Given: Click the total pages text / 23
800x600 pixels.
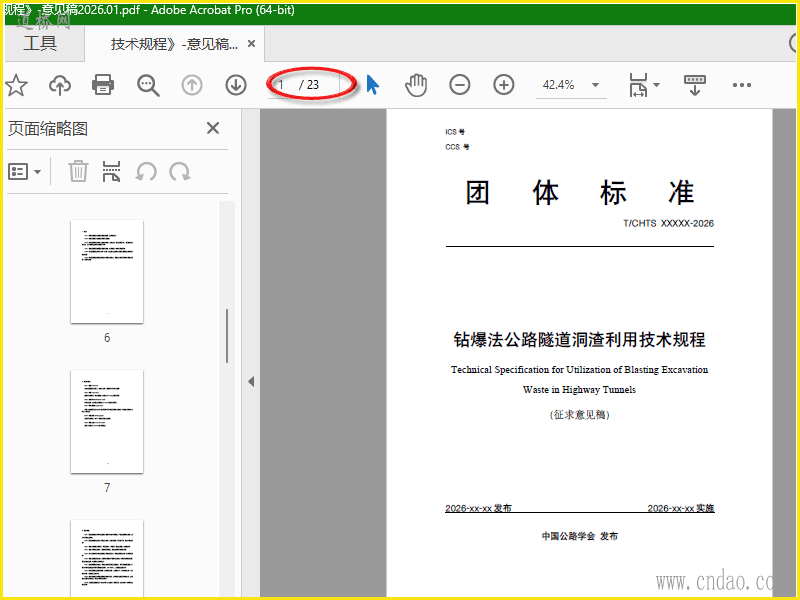Looking at the screenshot, I should [309, 85].
